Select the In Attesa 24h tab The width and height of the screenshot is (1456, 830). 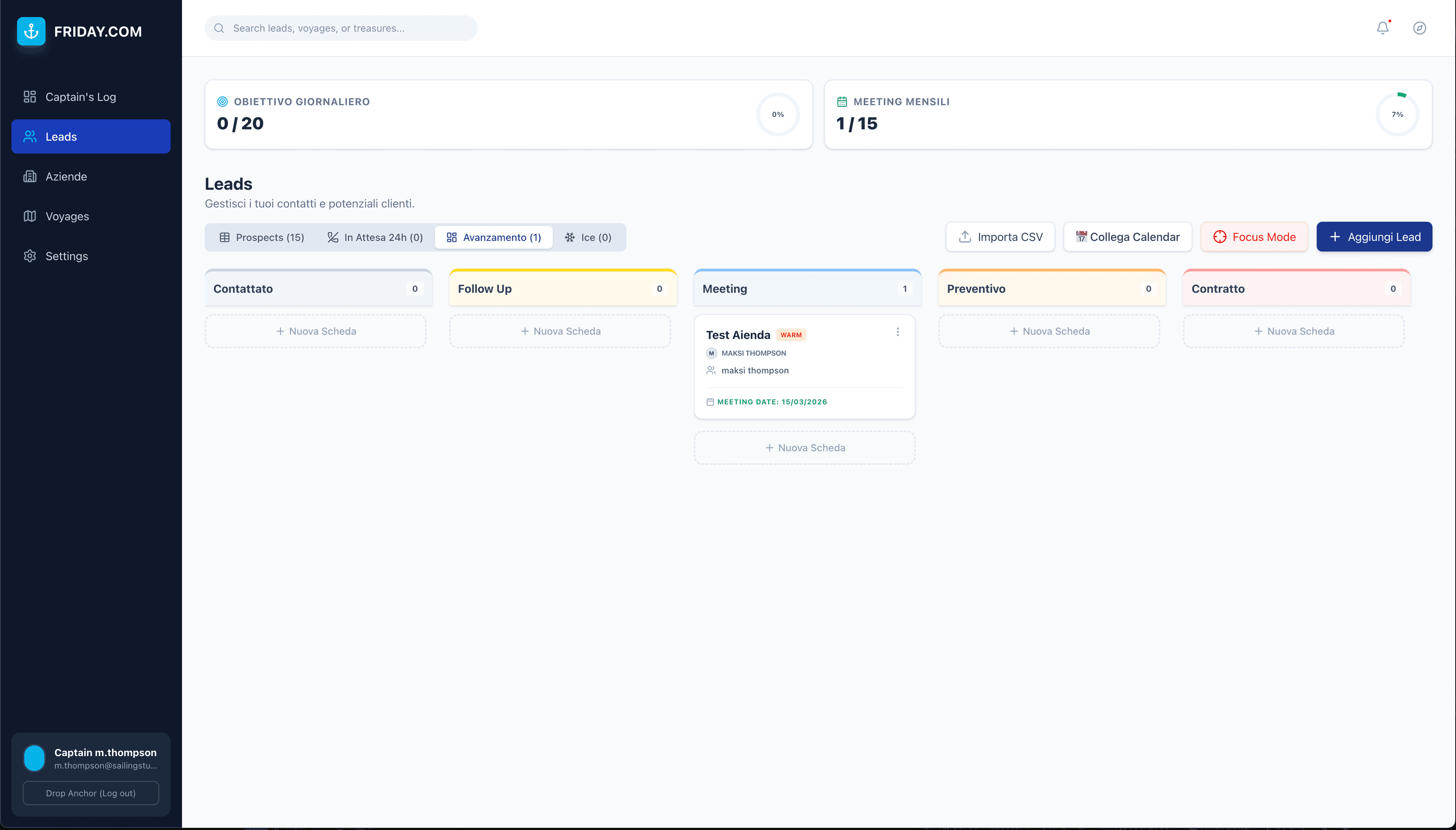(375, 237)
